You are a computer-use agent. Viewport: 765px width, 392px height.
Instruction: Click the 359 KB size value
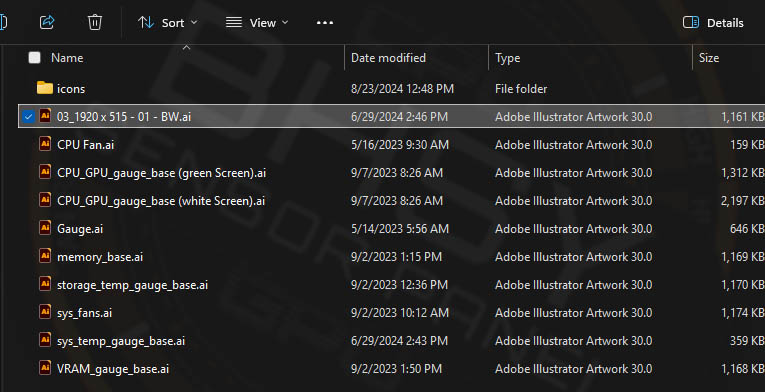747,341
